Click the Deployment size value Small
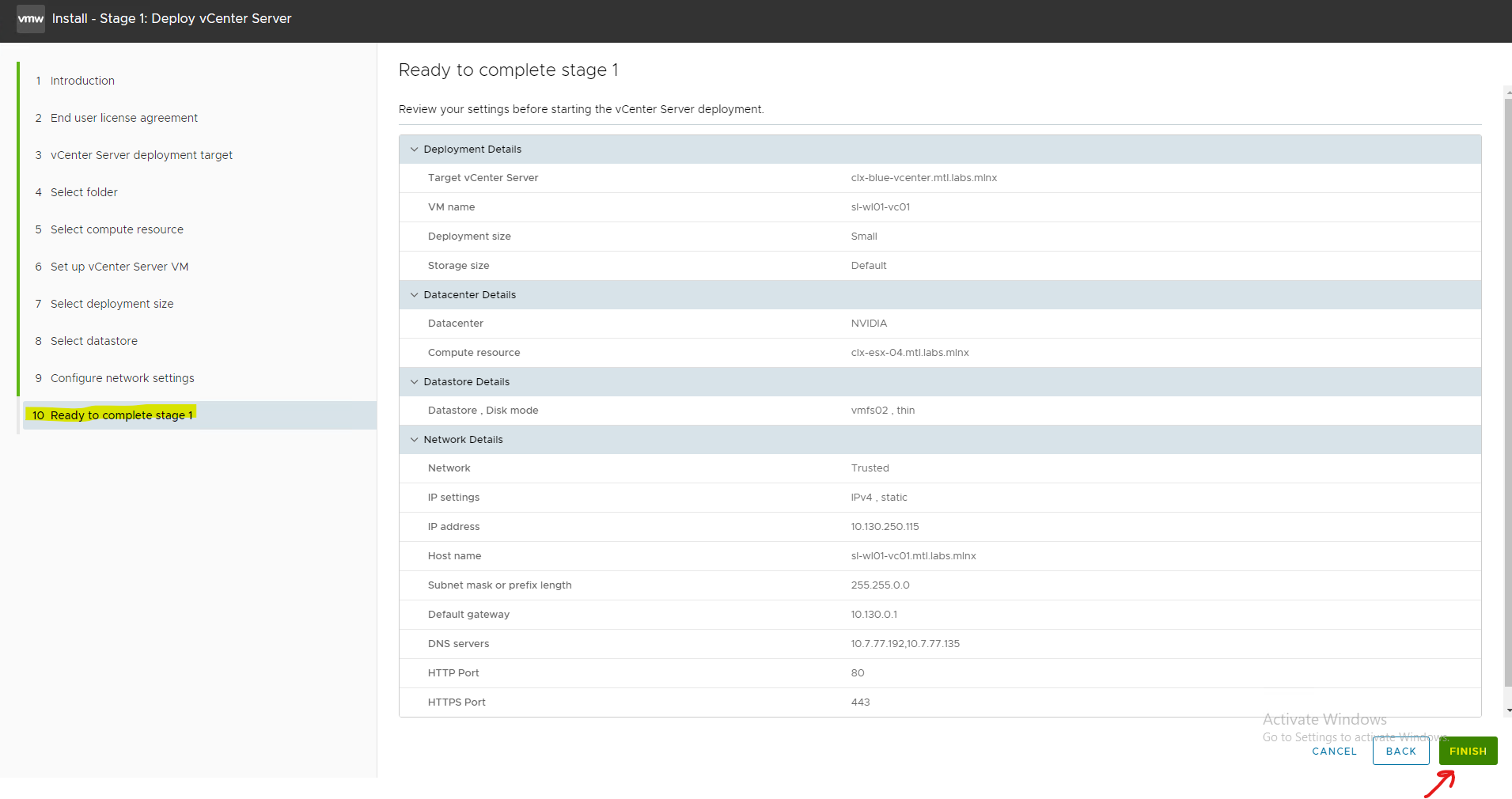Screen dimensions: 1512x799 pyautogui.click(x=864, y=237)
